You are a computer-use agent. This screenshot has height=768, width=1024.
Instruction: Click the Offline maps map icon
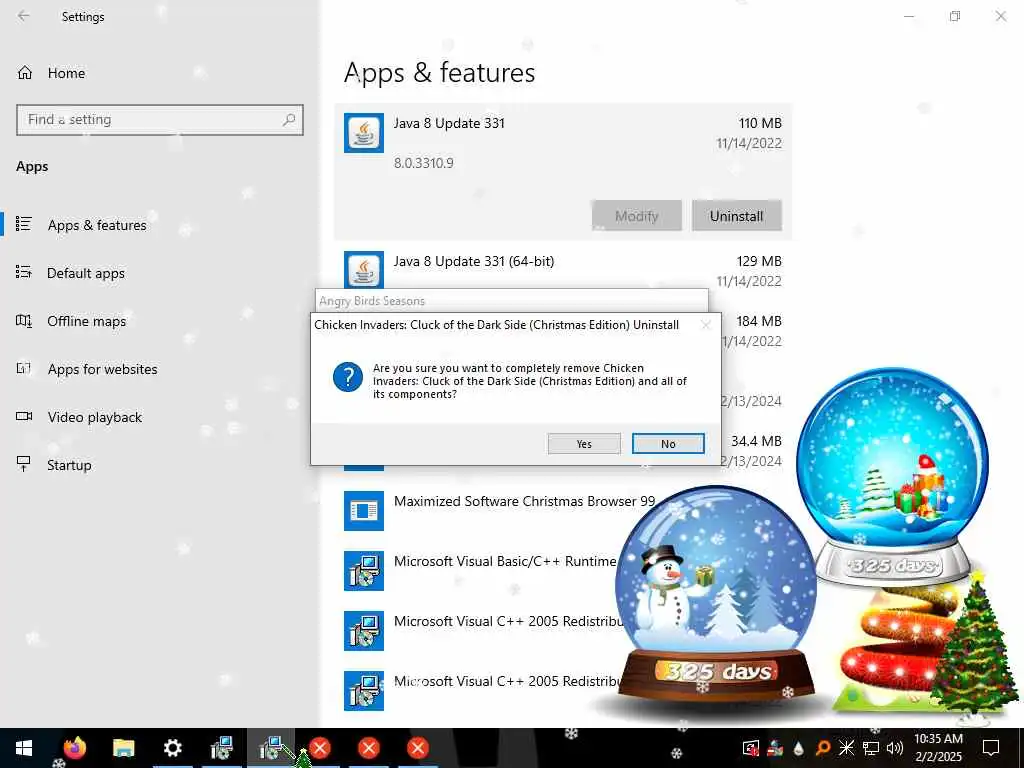tap(24, 321)
